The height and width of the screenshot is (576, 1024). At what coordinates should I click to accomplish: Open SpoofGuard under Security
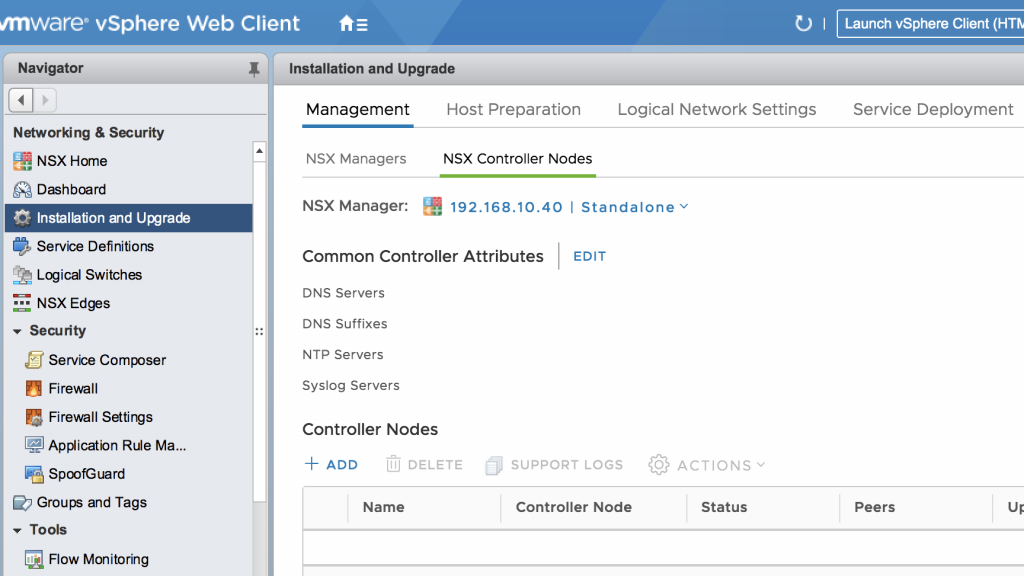[87, 473]
